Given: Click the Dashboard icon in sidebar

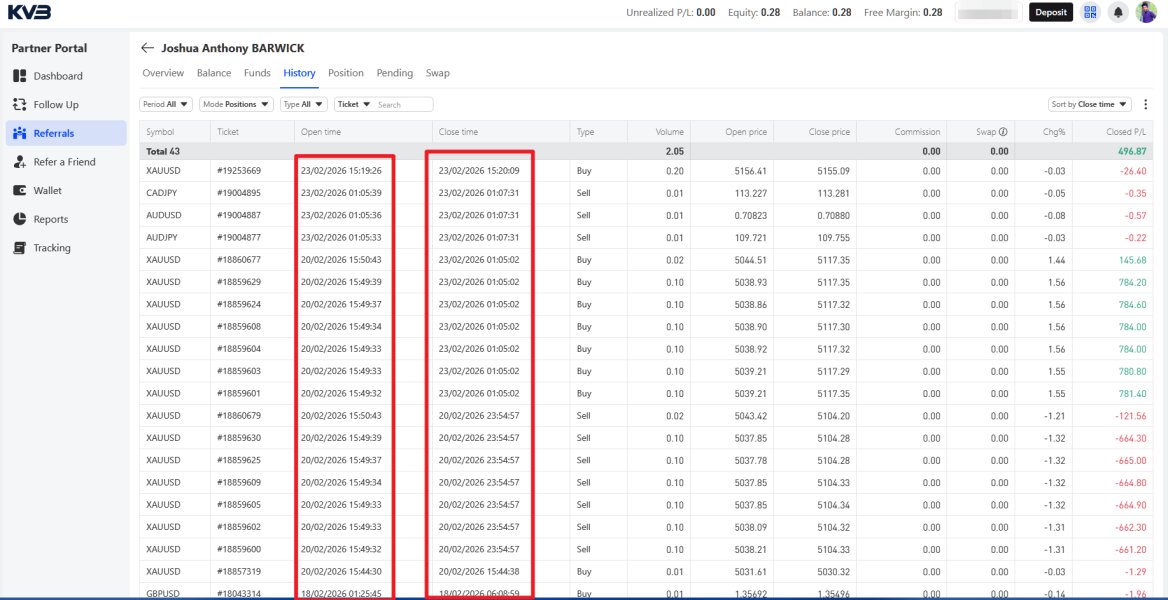Looking at the screenshot, I should pos(20,76).
